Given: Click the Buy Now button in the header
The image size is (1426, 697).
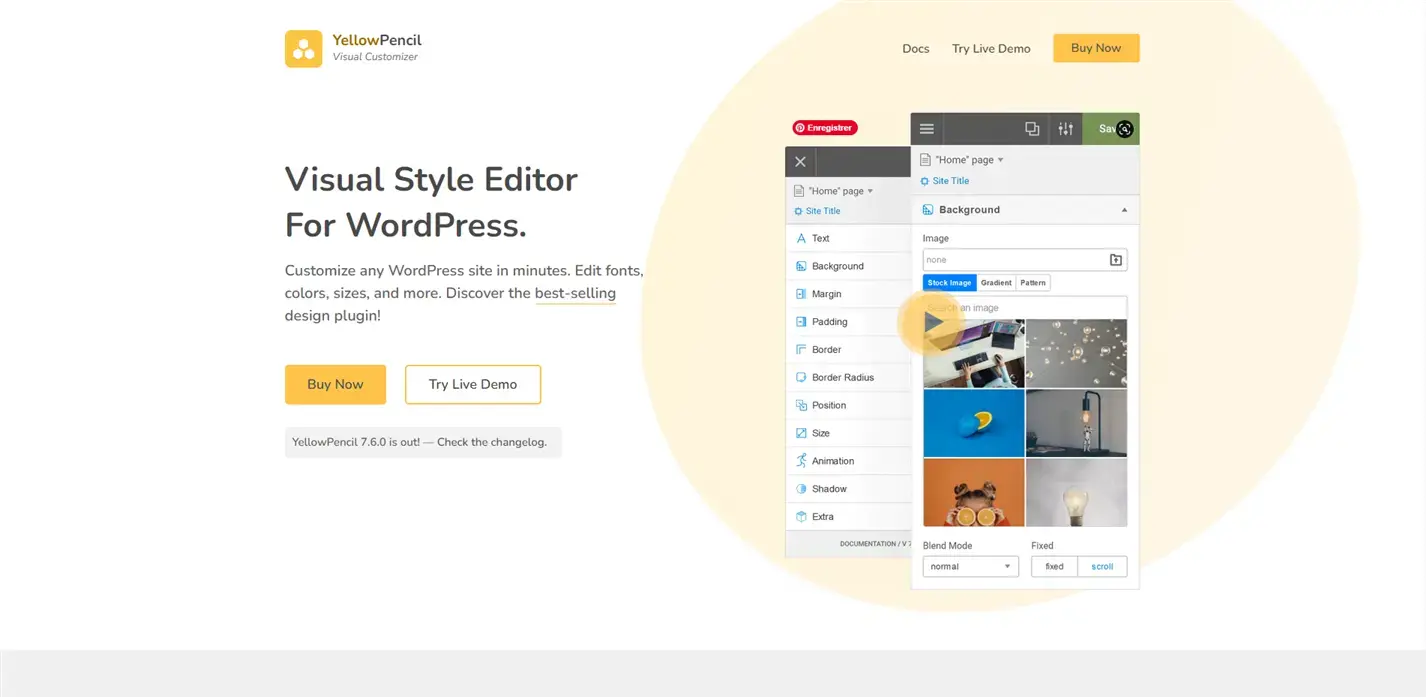Looking at the screenshot, I should click(1096, 48).
